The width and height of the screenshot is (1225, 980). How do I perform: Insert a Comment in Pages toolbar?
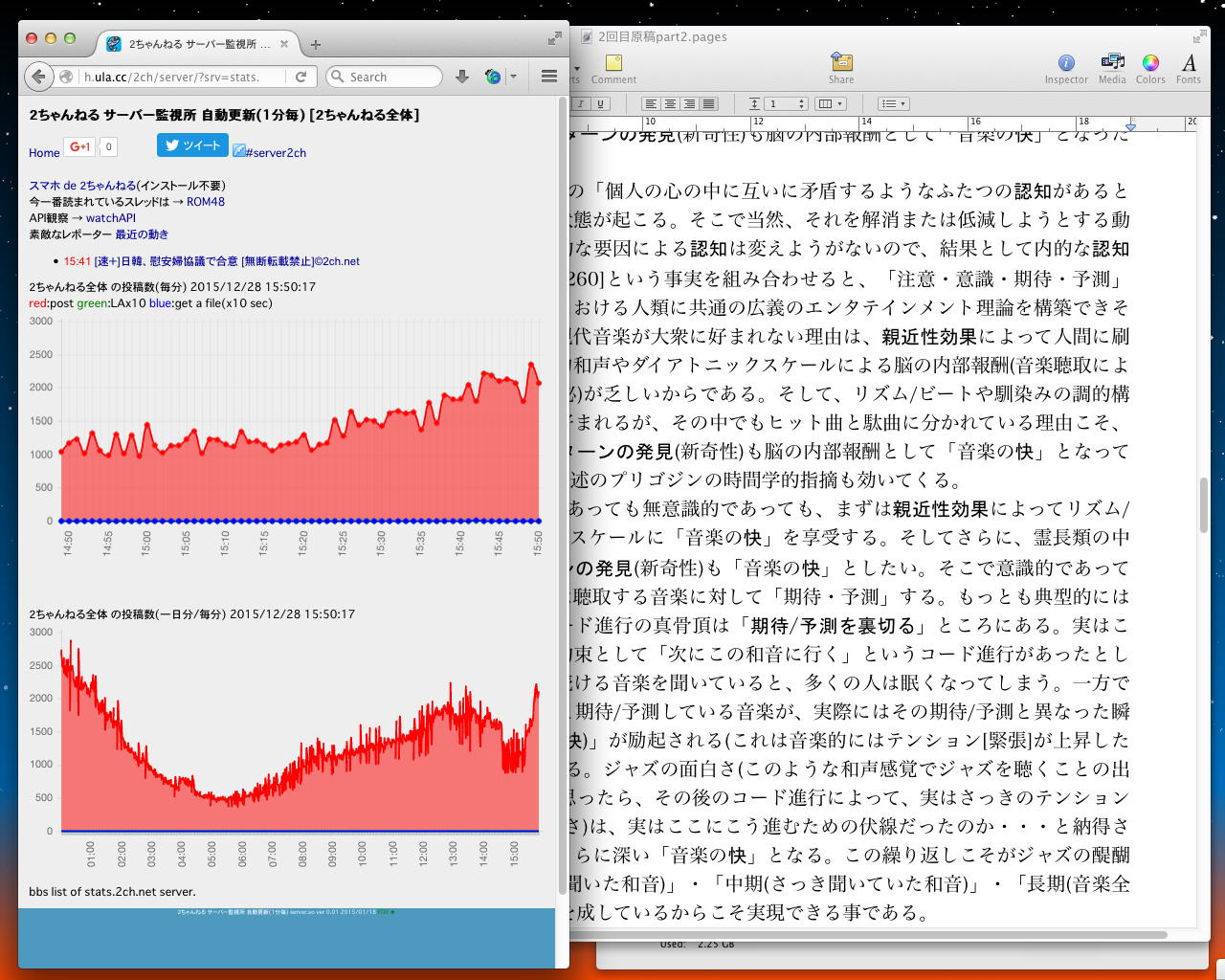(613, 69)
